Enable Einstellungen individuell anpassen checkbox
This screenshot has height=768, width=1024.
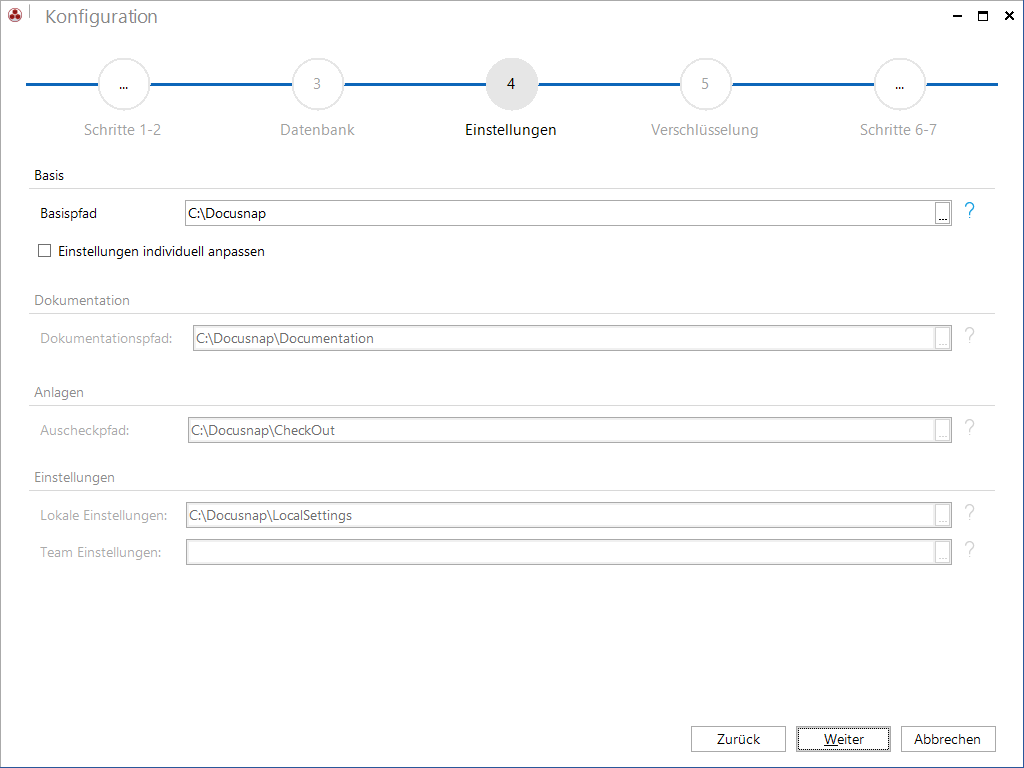tap(44, 251)
